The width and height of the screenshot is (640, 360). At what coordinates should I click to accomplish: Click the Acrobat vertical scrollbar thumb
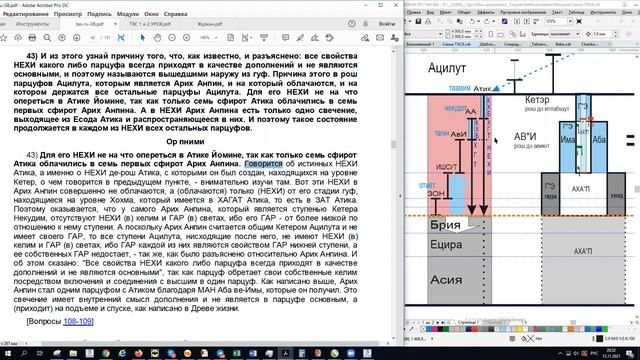(393, 144)
